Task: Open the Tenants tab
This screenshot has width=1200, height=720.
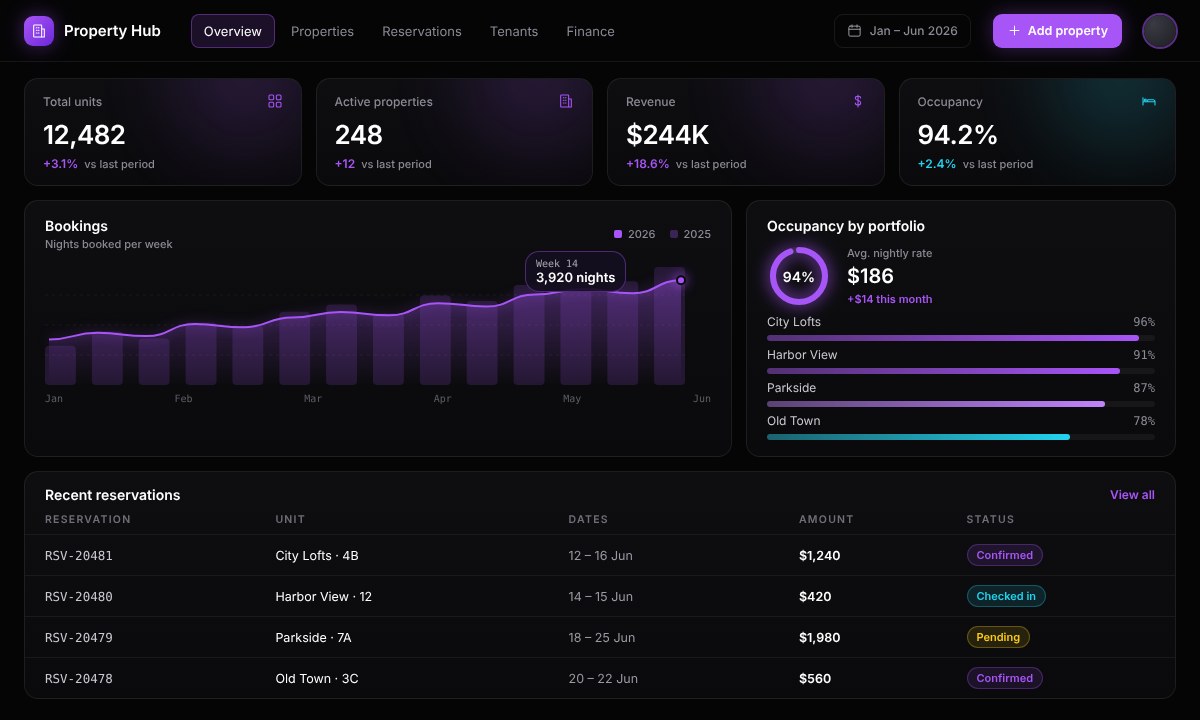Action: [x=514, y=31]
